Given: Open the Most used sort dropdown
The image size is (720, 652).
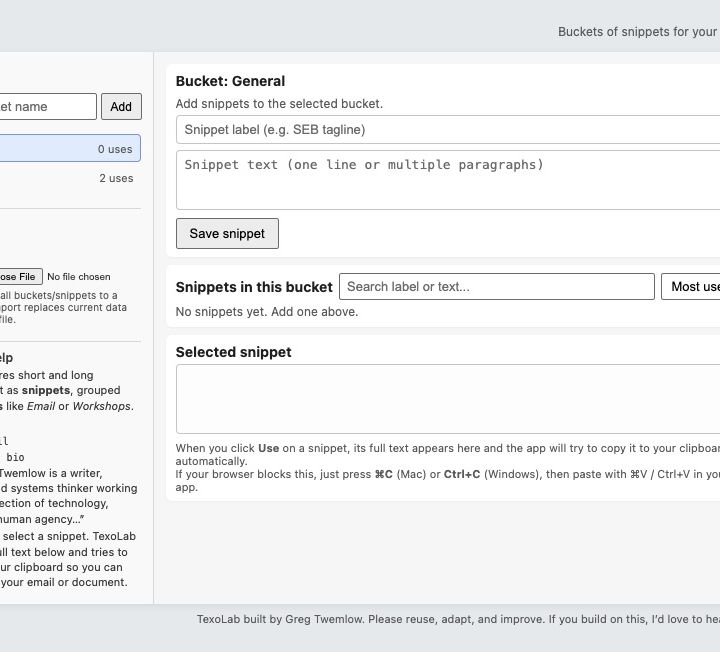Looking at the screenshot, I should coord(691,287).
